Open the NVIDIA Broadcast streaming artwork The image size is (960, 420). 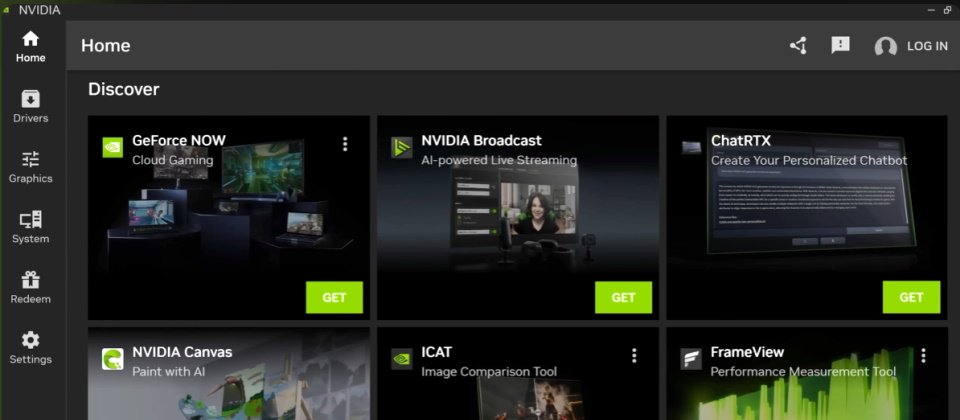click(x=520, y=214)
